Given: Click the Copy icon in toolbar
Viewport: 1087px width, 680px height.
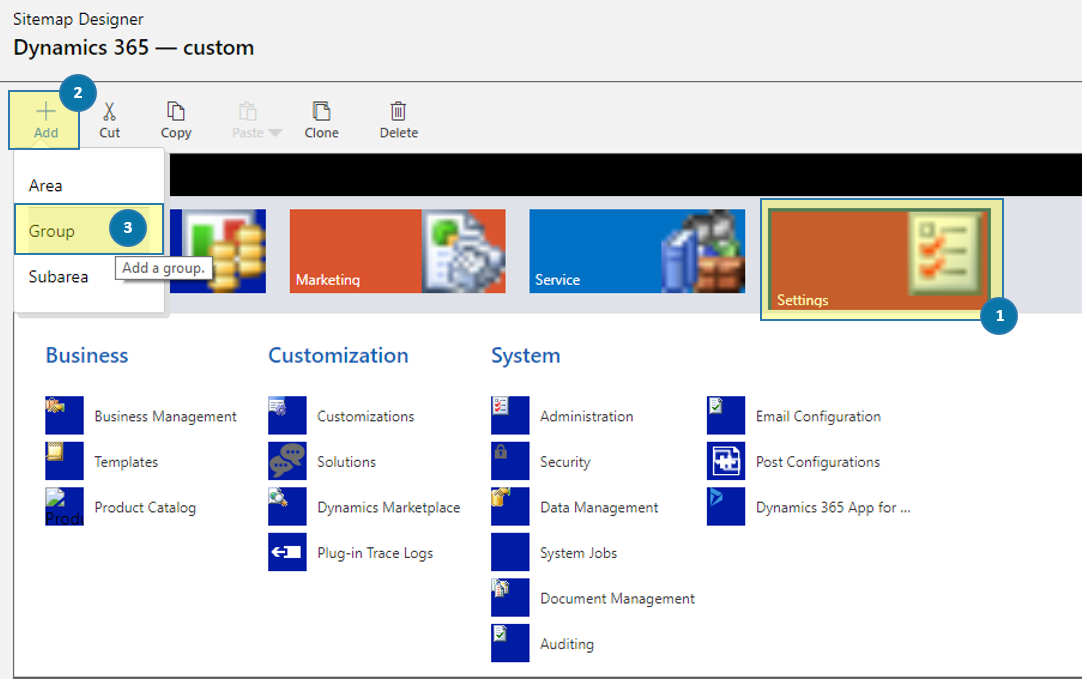Looking at the screenshot, I should pos(176,111).
